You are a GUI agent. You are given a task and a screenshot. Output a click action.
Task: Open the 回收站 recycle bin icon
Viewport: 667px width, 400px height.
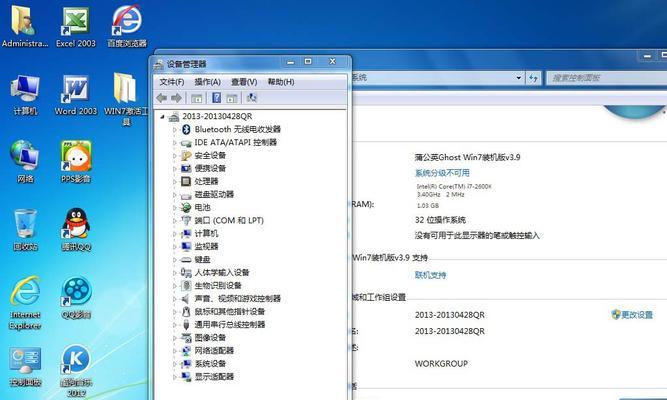pos(25,230)
